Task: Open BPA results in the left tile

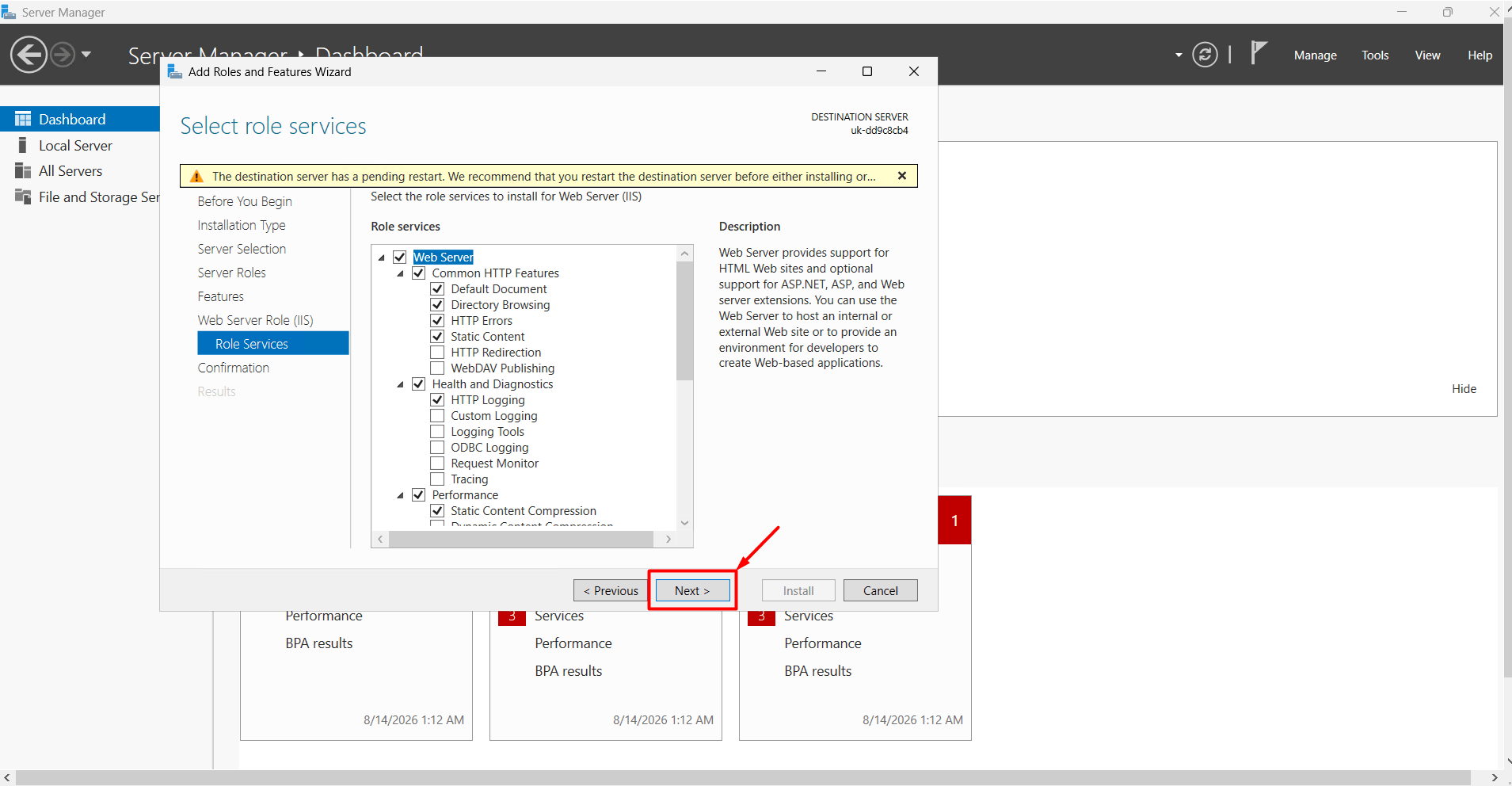Action: pyautogui.click(x=319, y=643)
